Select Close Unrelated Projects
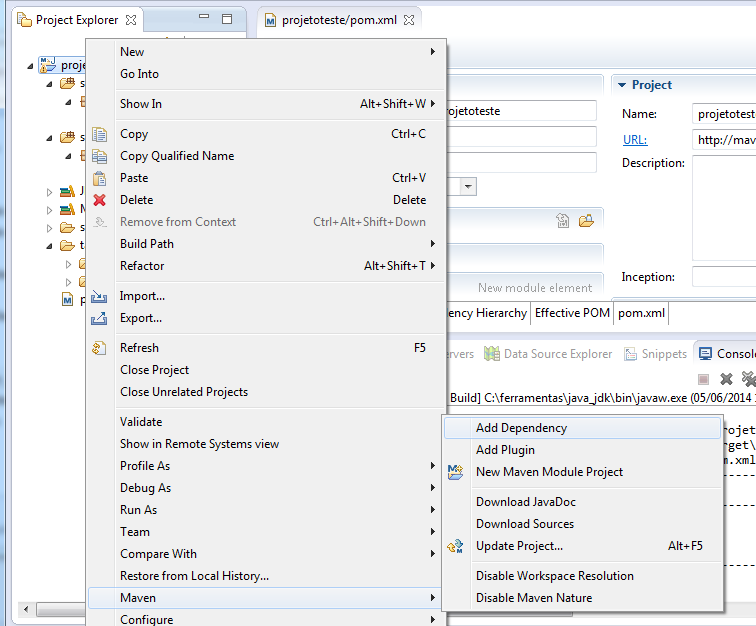This screenshot has height=626, width=756. (x=266, y=392)
